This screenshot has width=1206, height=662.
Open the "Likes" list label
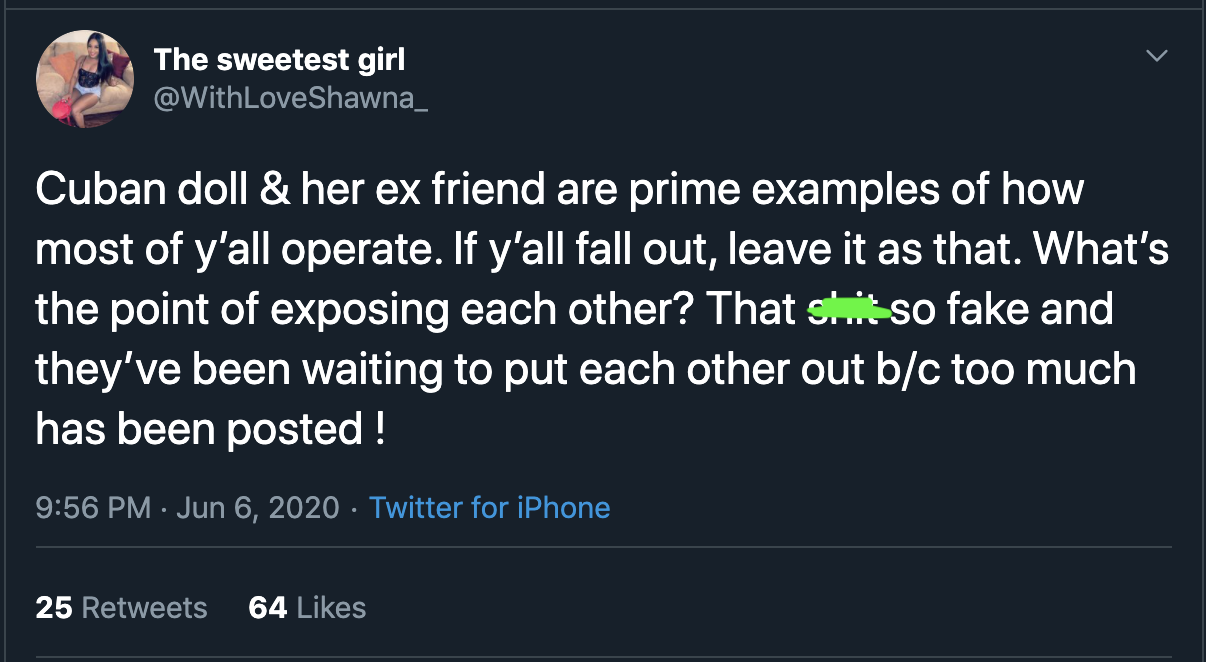point(332,608)
